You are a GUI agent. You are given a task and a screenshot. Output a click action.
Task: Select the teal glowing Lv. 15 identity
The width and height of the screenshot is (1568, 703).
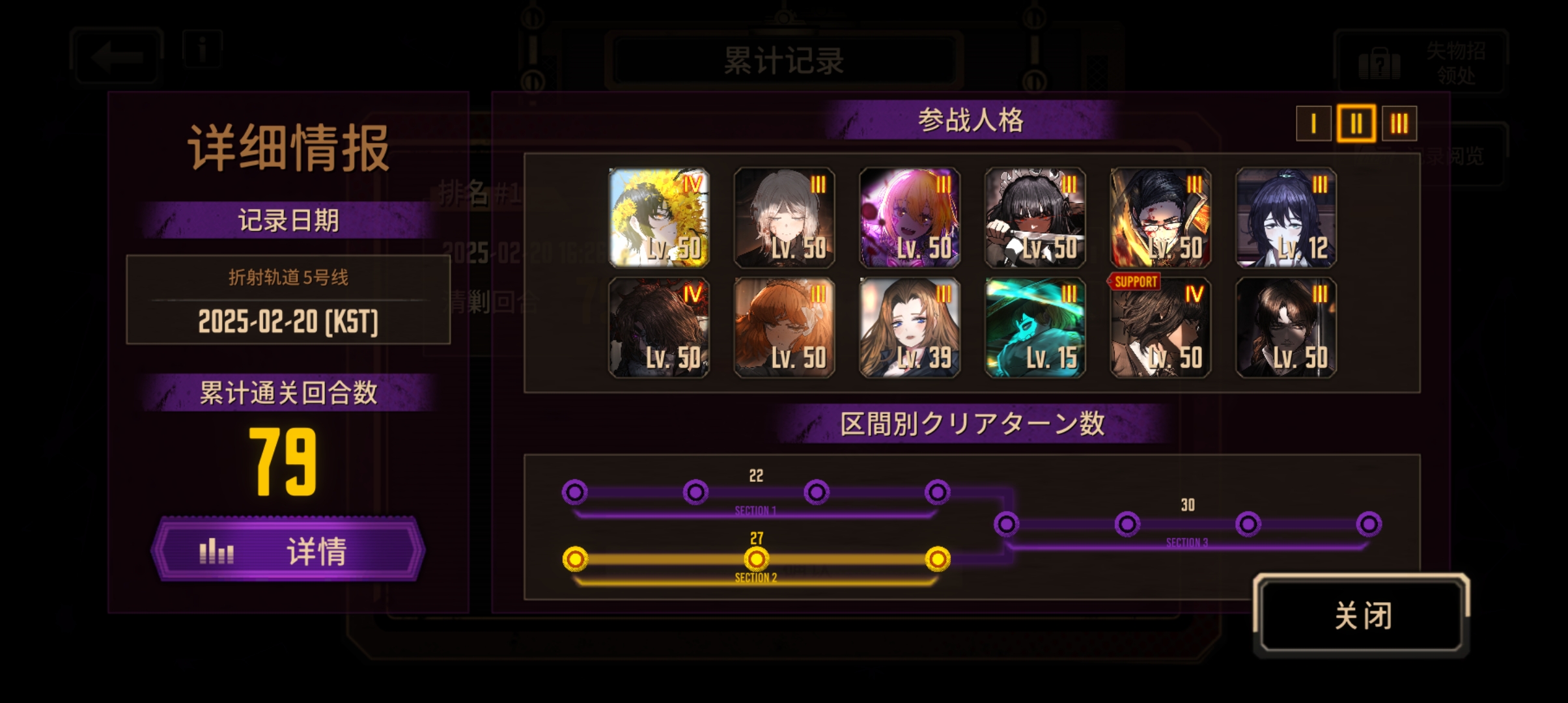click(1035, 328)
